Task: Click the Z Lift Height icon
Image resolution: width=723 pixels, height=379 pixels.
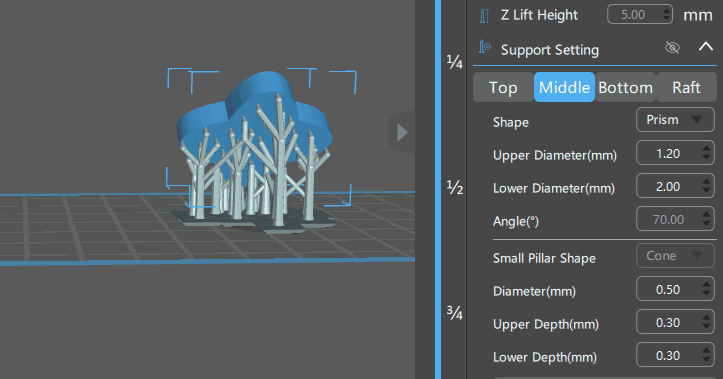Action: [484, 16]
